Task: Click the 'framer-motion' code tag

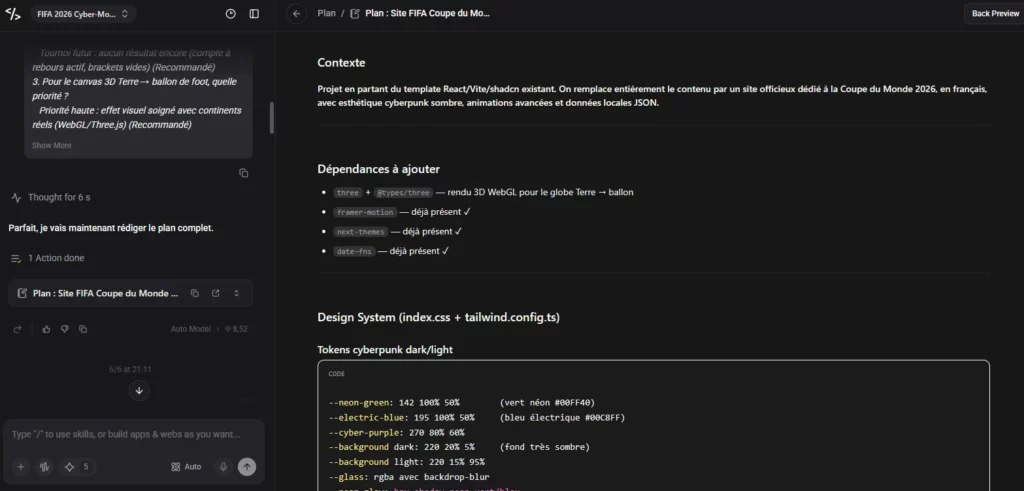Action: (365, 212)
